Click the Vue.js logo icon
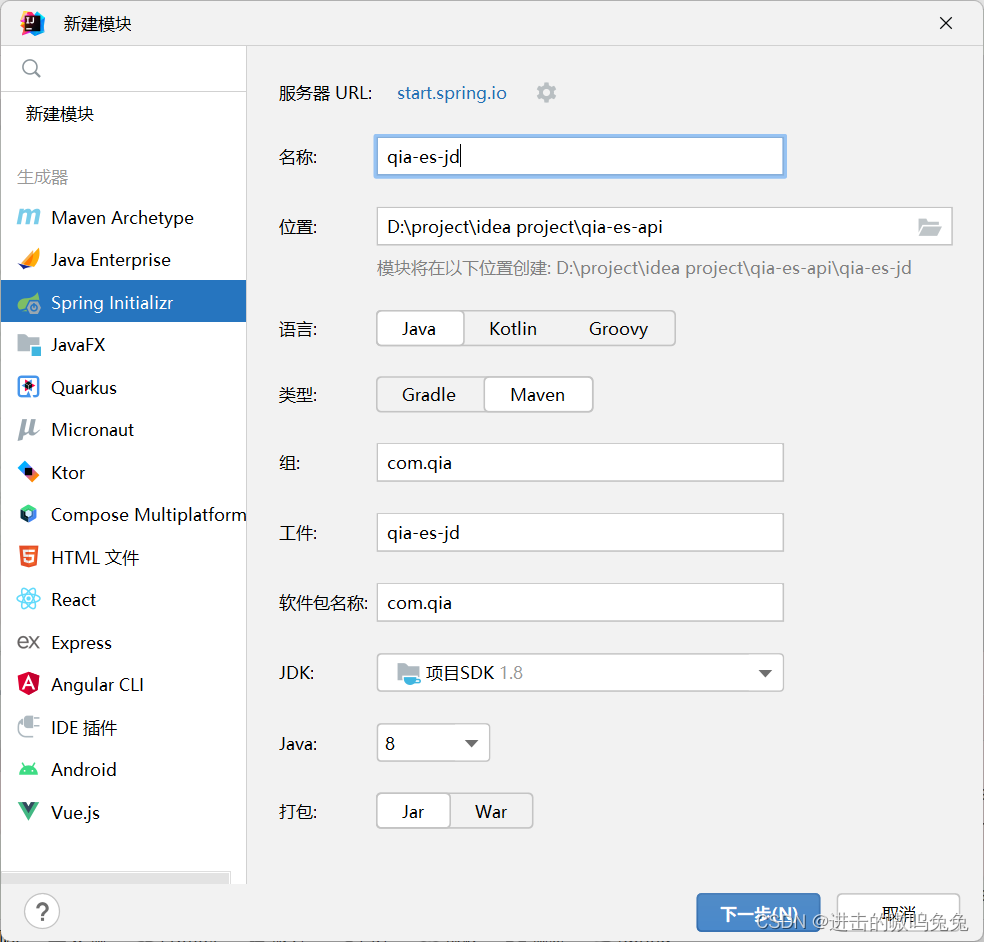This screenshot has width=984, height=942. (28, 811)
